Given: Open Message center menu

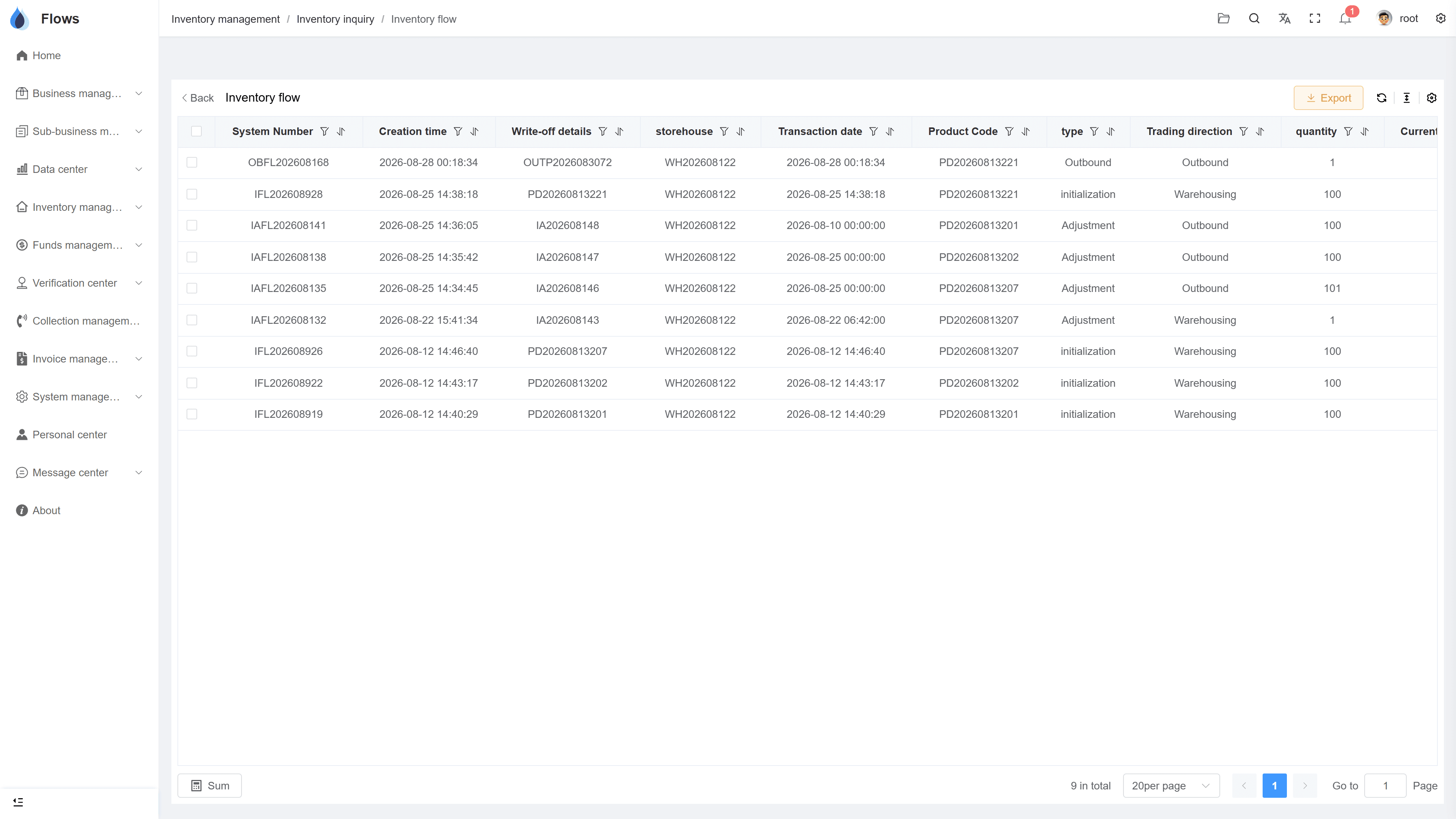Looking at the screenshot, I should (x=79, y=472).
